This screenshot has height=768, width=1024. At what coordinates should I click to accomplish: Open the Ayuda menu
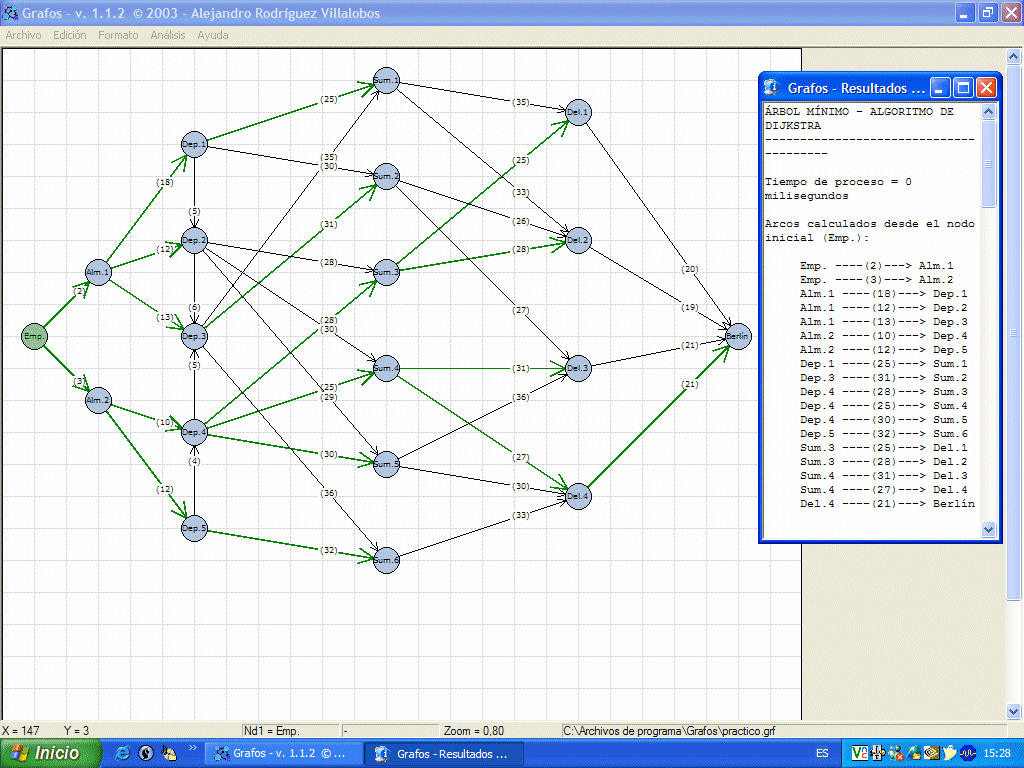[x=212, y=35]
